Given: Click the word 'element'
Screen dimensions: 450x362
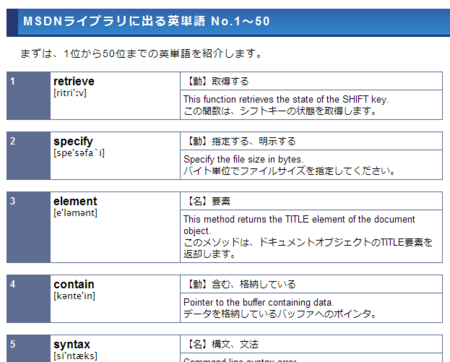Looking at the screenshot, I should [x=75, y=201].
